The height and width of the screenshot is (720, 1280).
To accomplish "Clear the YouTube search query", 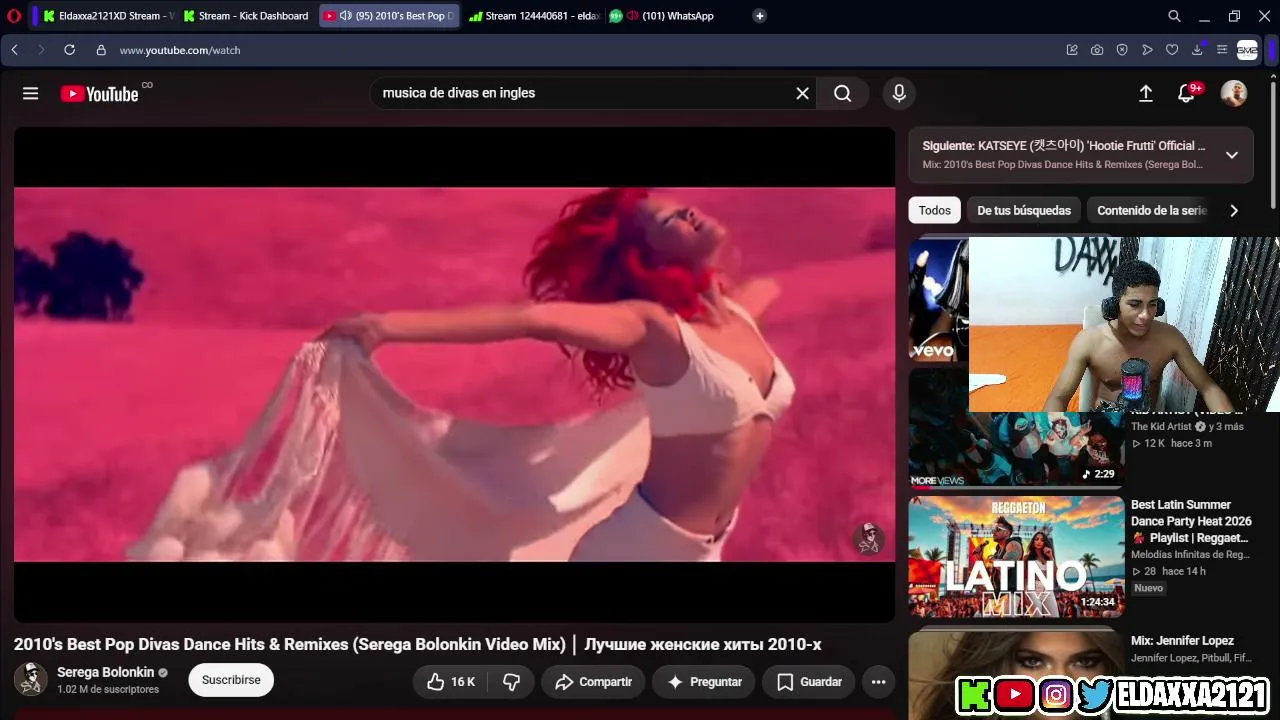I will tap(802, 93).
